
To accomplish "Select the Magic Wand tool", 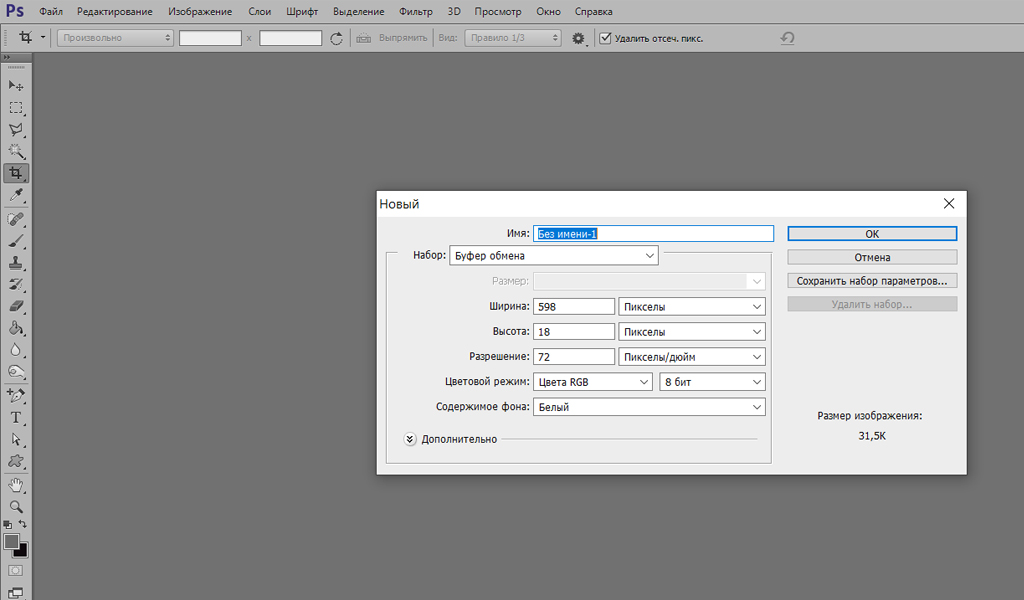I will (16, 151).
